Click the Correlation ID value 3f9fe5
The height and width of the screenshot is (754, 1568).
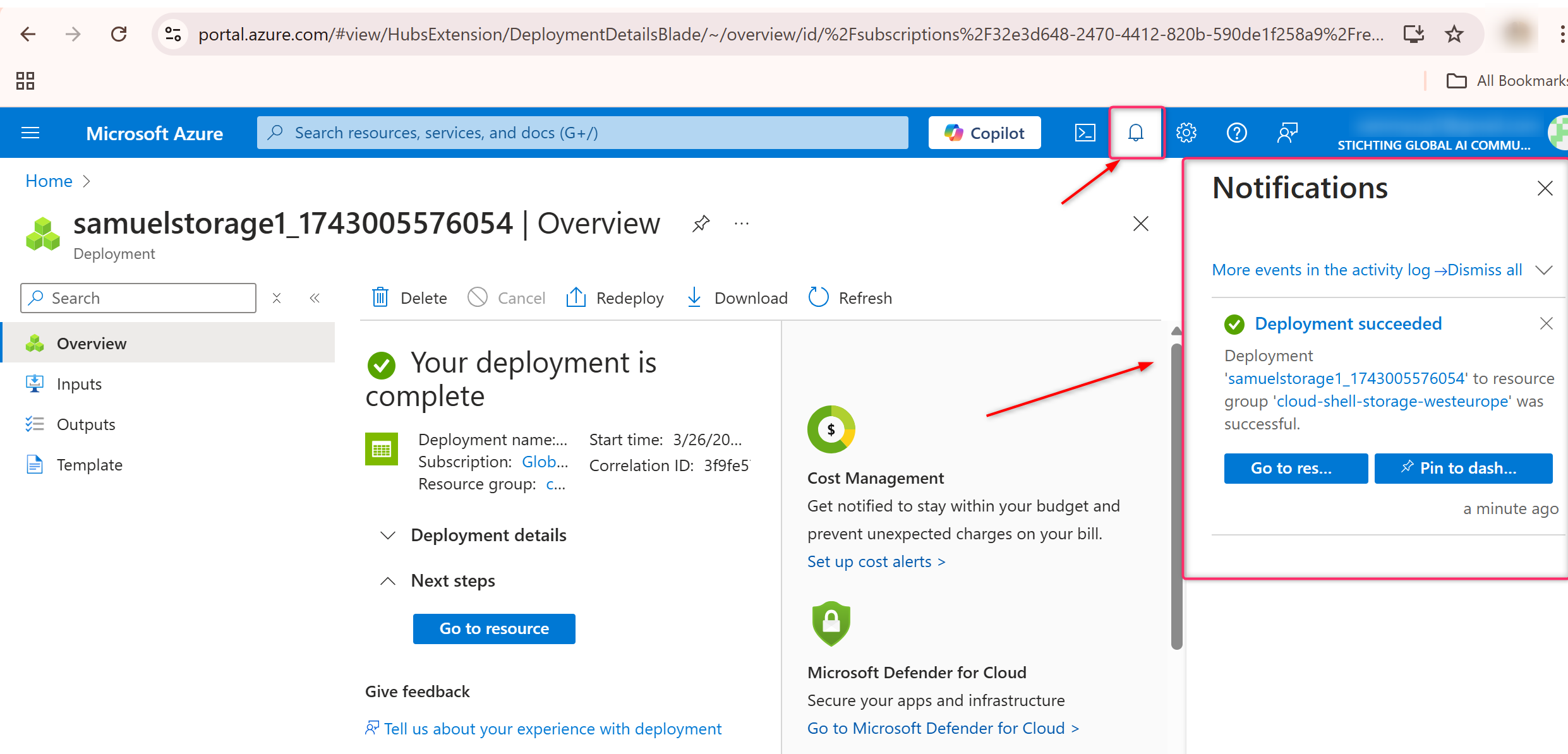coord(727,465)
